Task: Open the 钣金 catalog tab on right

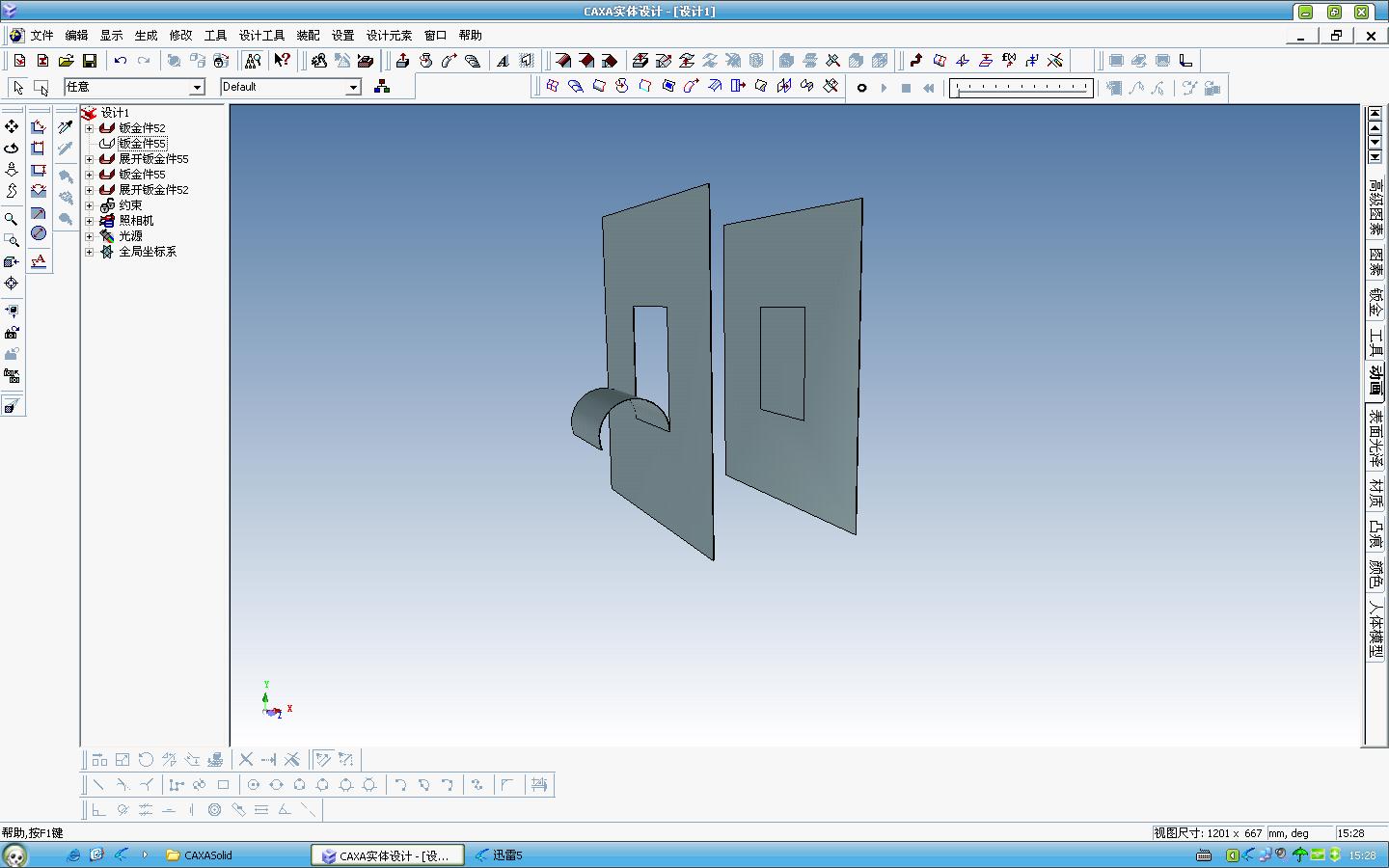Action: click(x=1375, y=303)
